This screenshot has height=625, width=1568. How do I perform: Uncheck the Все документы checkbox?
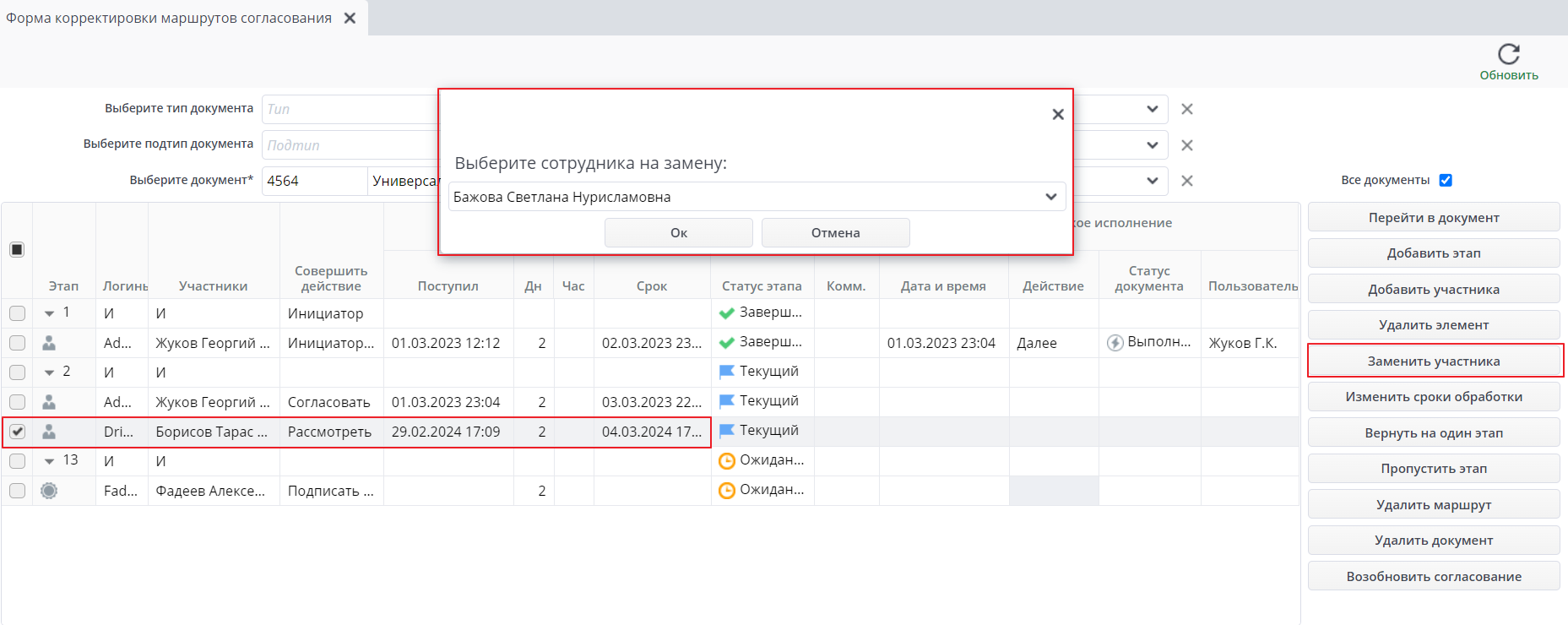click(x=1445, y=180)
